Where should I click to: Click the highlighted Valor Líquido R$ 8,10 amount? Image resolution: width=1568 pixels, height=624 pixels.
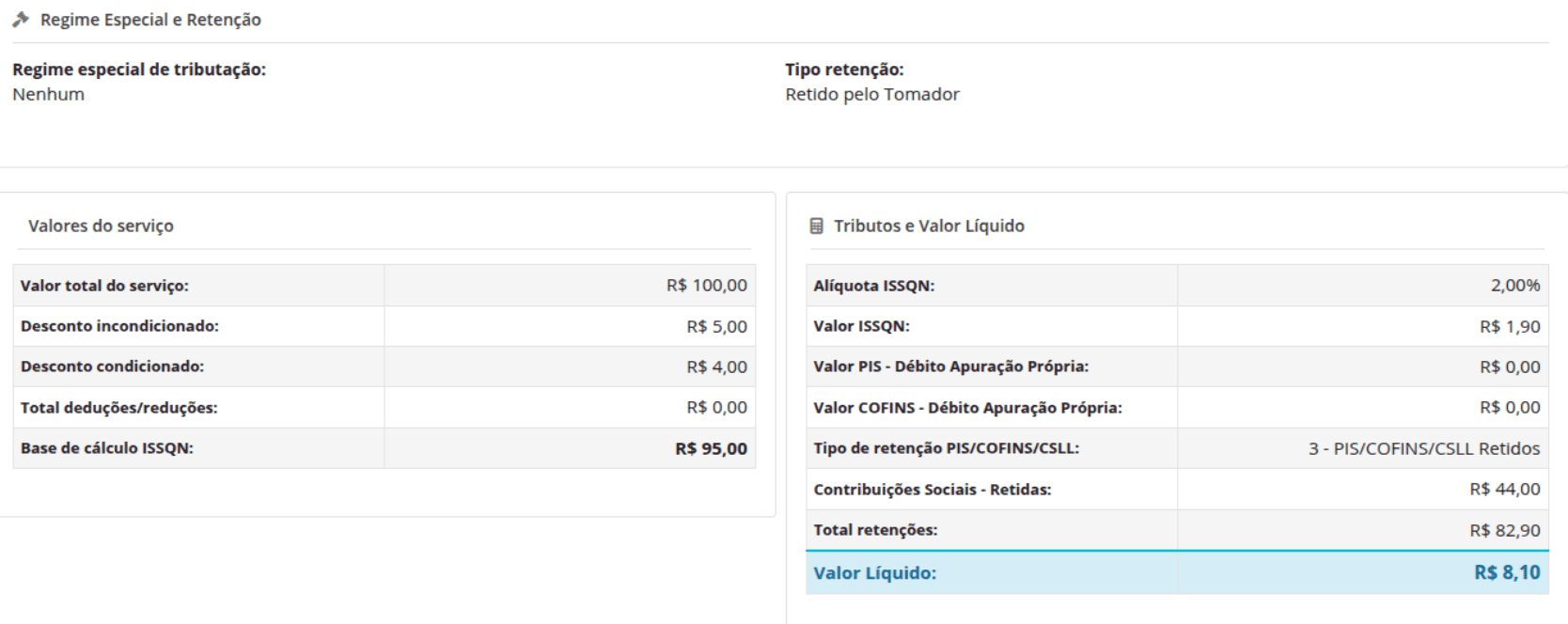pos(1507,572)
